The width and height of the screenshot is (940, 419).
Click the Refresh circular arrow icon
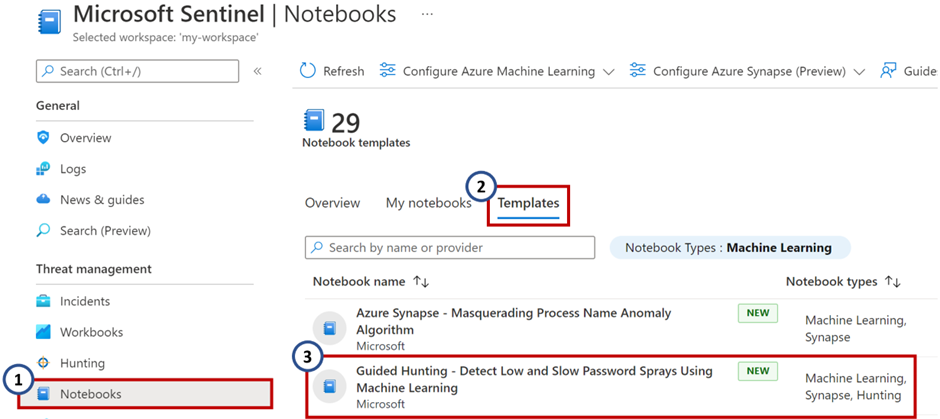pos(308,71)
